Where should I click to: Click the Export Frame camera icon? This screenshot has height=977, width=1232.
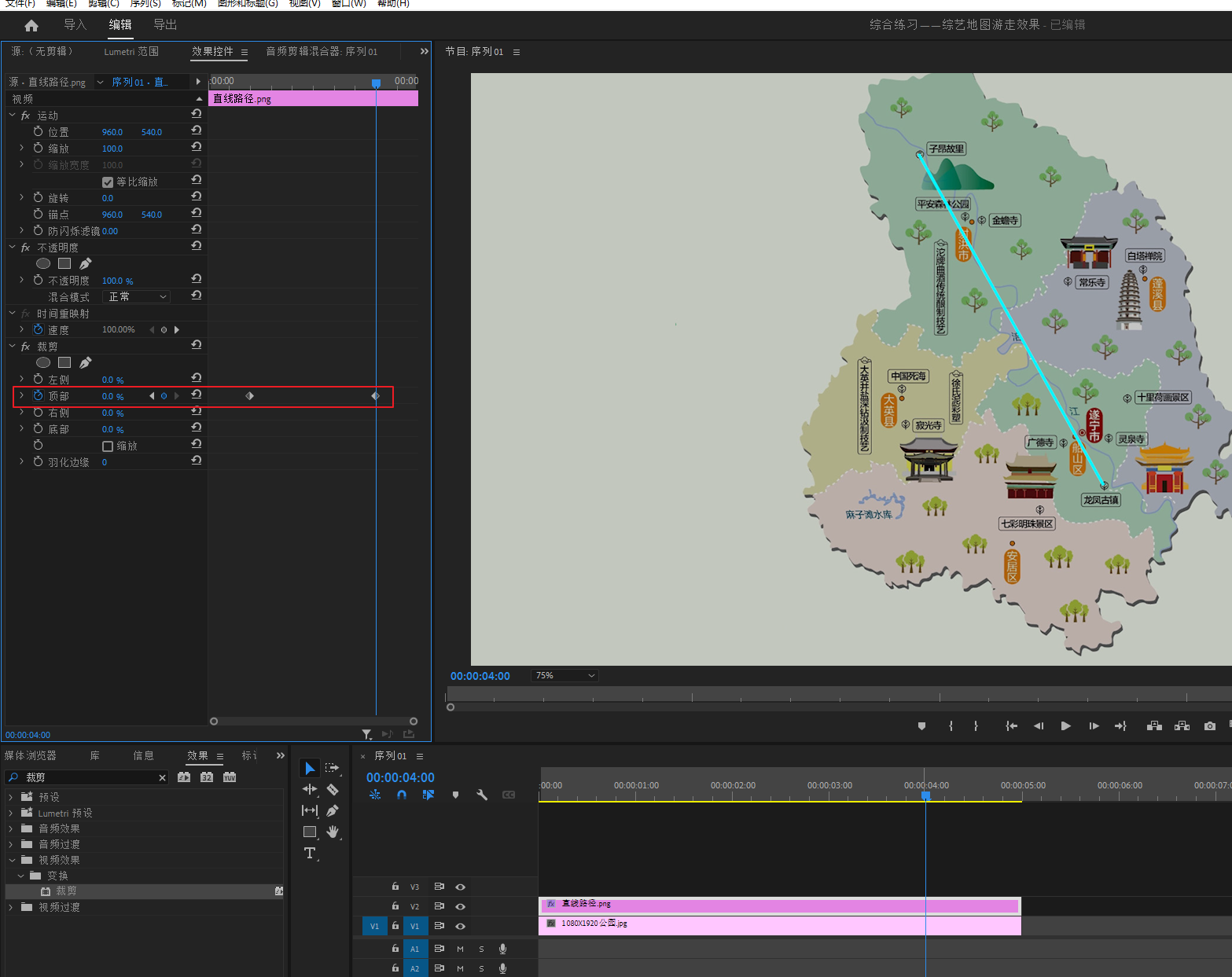(x=1210, y=725)
